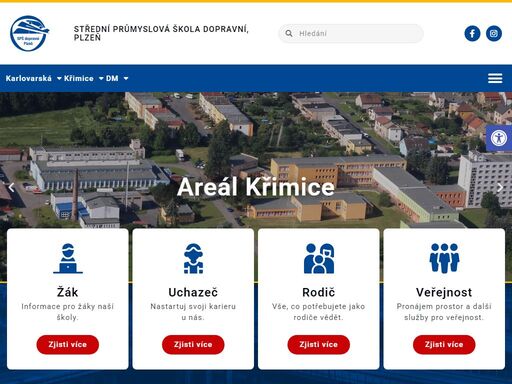The height and width of the screenshot is (384, 512).
Task: Click the Uchazeč applicant icon
Action: tap(193, 258)
